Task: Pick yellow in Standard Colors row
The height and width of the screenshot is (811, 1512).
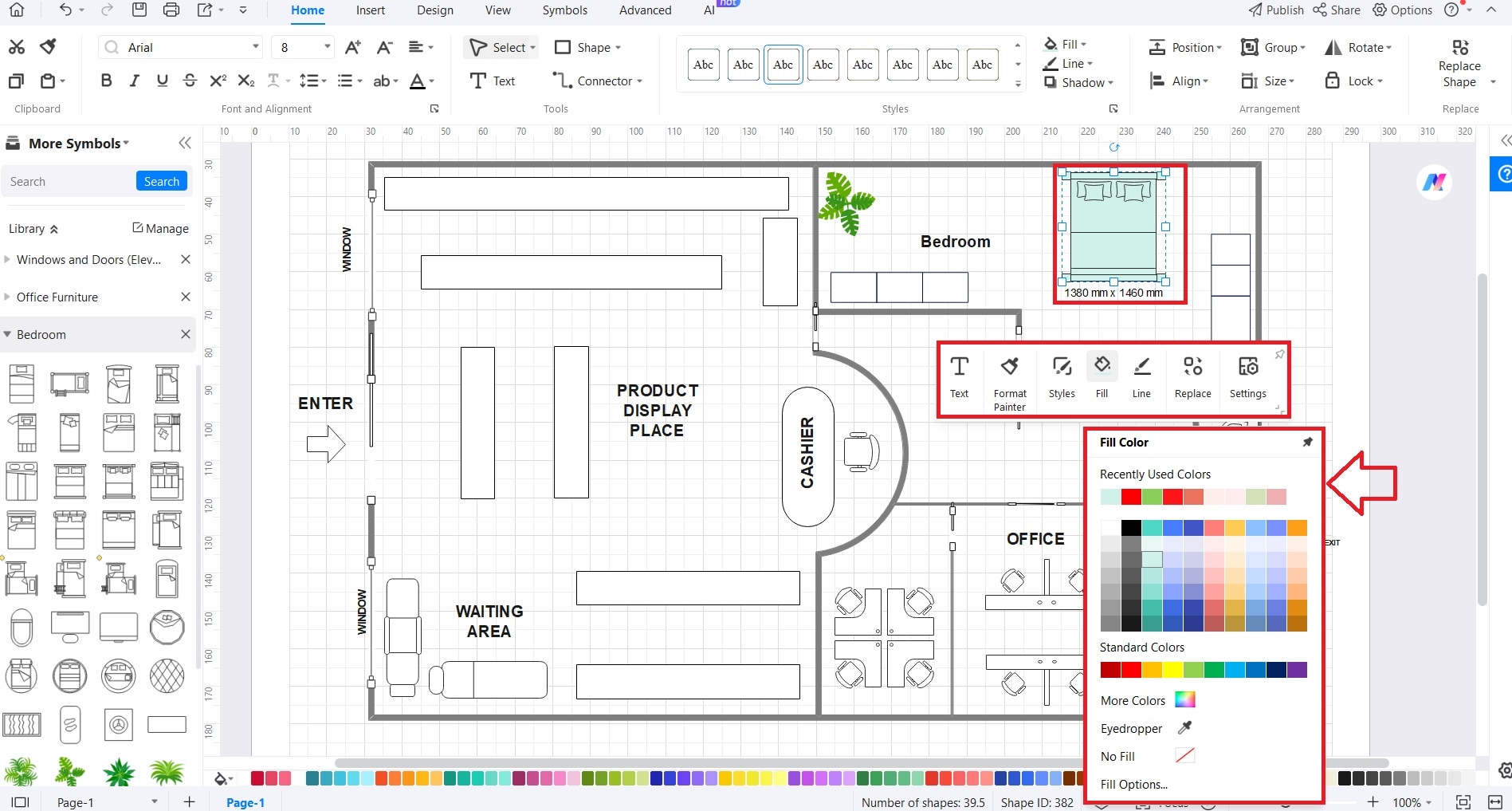Action: (1172, 670)
